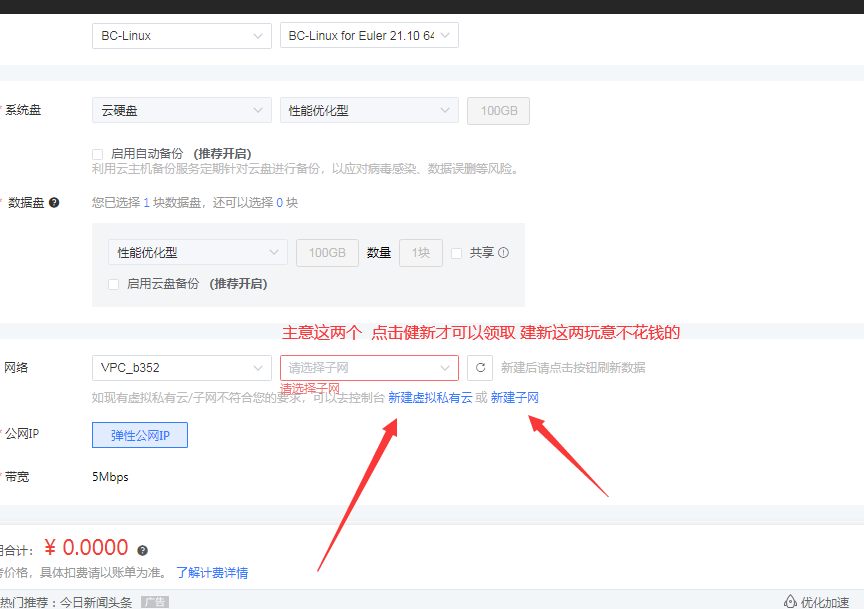Expand the 请选择子网 subnet dropdown
864x609 pixels.
click(x=369, y=368)
